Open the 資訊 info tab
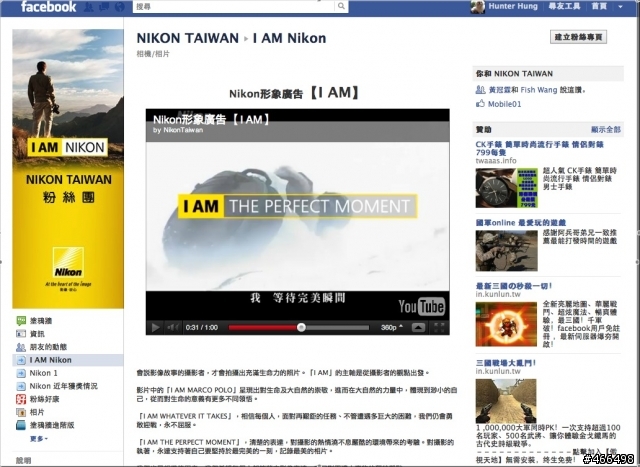This screenshot has height=467, width=640. pyautogui.click(x=37, y=334)
